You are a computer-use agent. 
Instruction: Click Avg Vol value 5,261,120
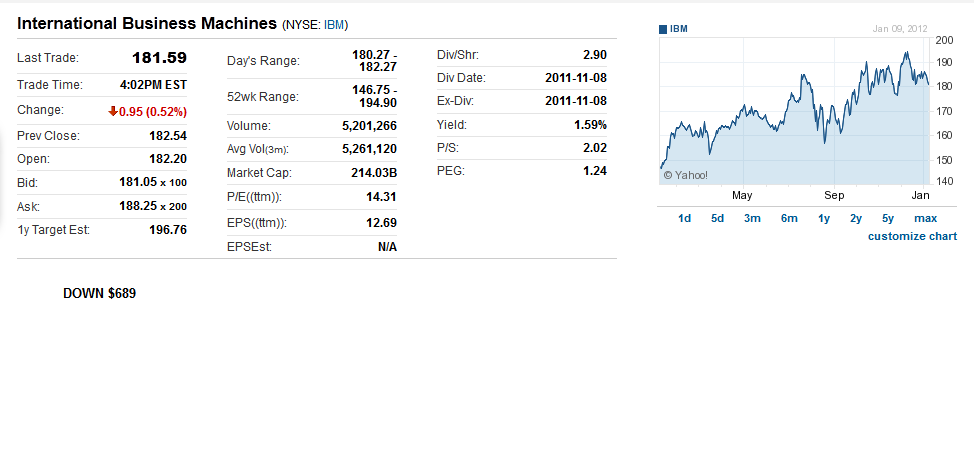coord(369,149)
